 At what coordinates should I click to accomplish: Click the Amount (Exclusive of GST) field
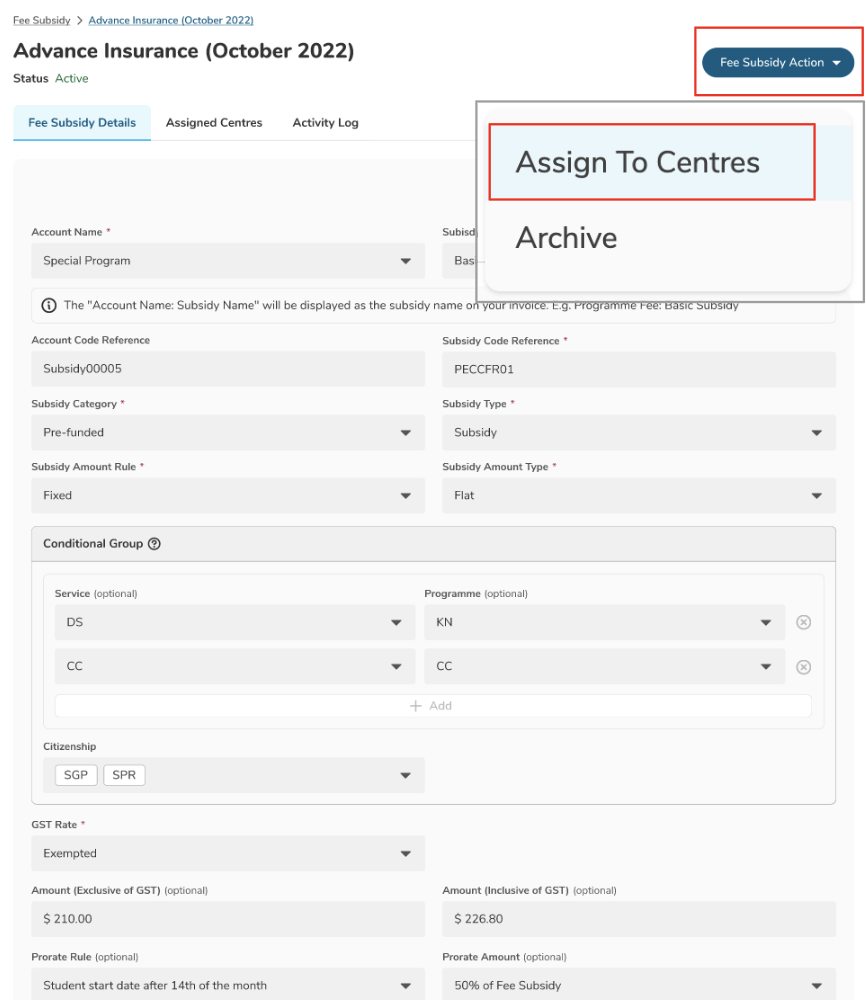[228, 919]
